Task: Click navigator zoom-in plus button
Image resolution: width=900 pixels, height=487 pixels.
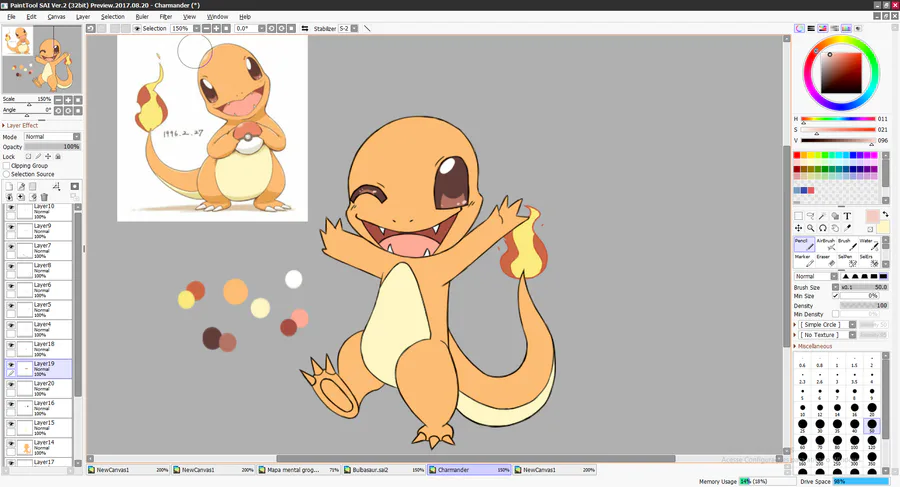Action: (68, 100)
